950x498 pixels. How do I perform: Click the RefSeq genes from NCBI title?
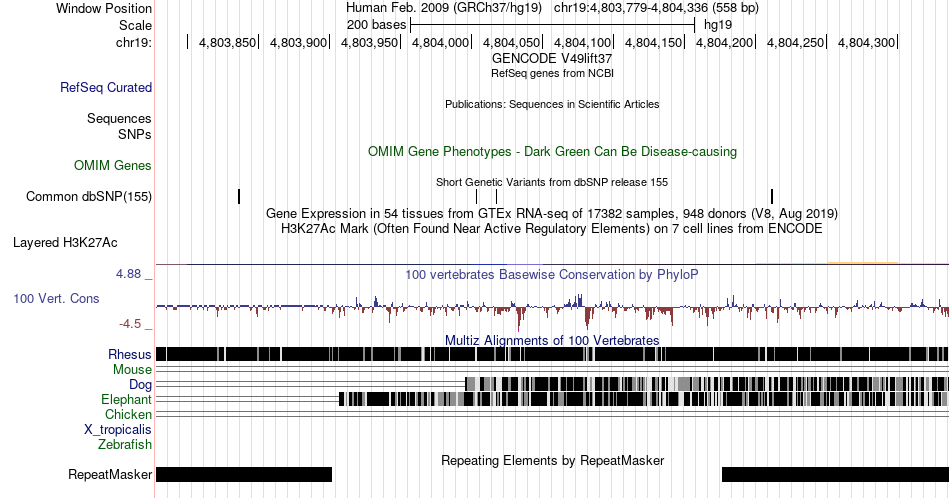pyautogui.click(x=552, y=73)
